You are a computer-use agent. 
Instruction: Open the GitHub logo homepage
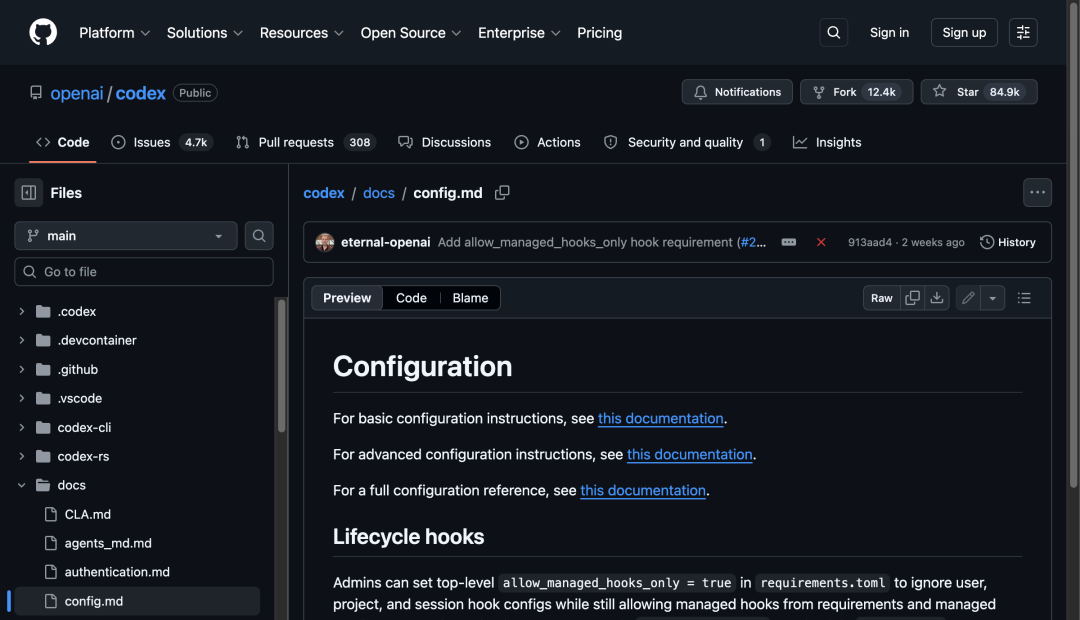point(43,32)
